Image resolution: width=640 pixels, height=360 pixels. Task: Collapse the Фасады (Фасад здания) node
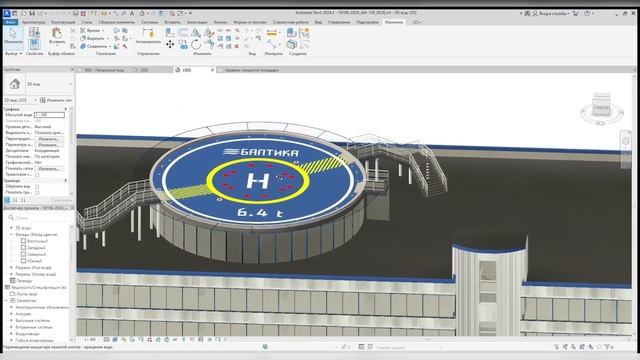pos(11,235)
